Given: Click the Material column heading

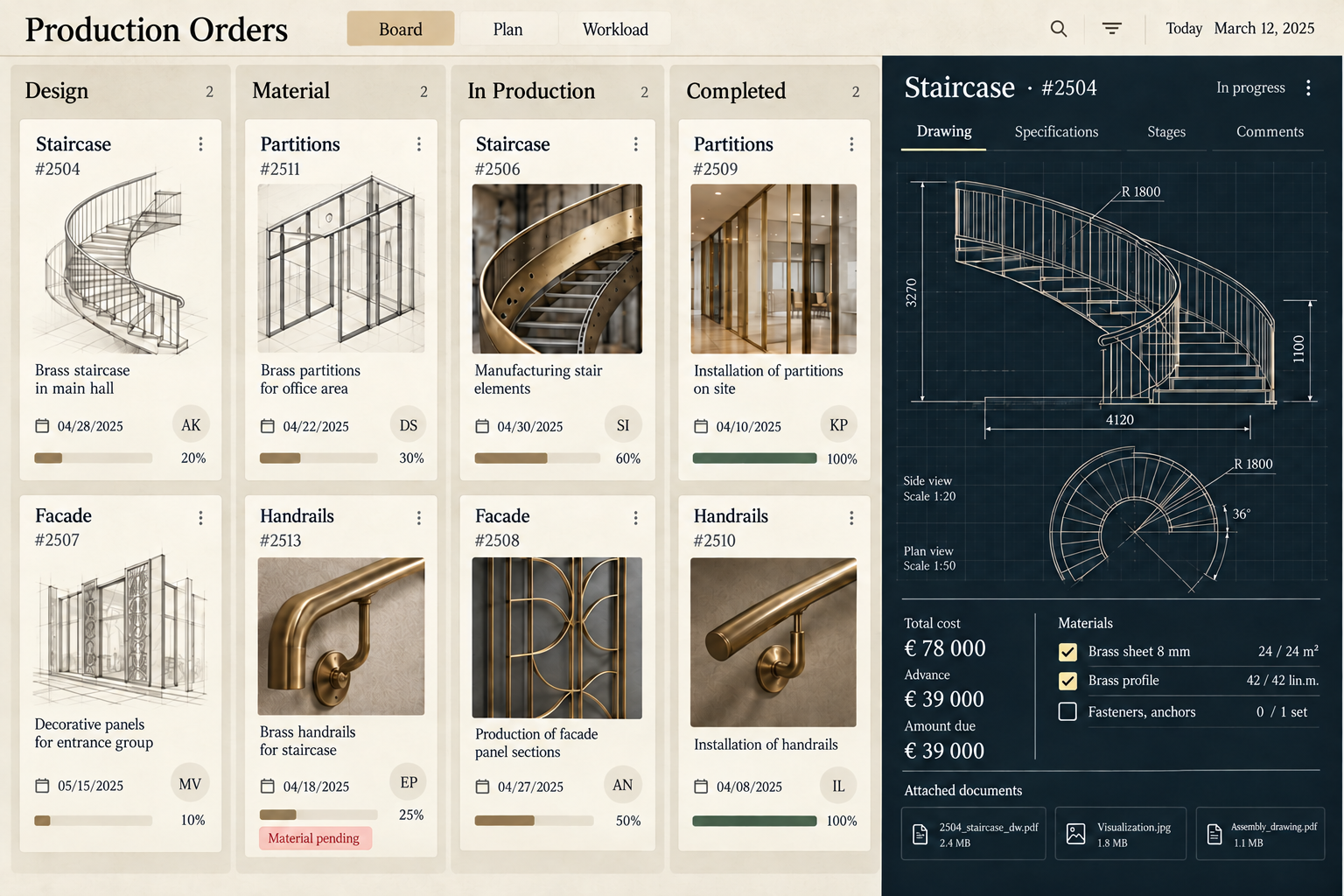Looking at the screenshot, I should (x=291, y=91).
